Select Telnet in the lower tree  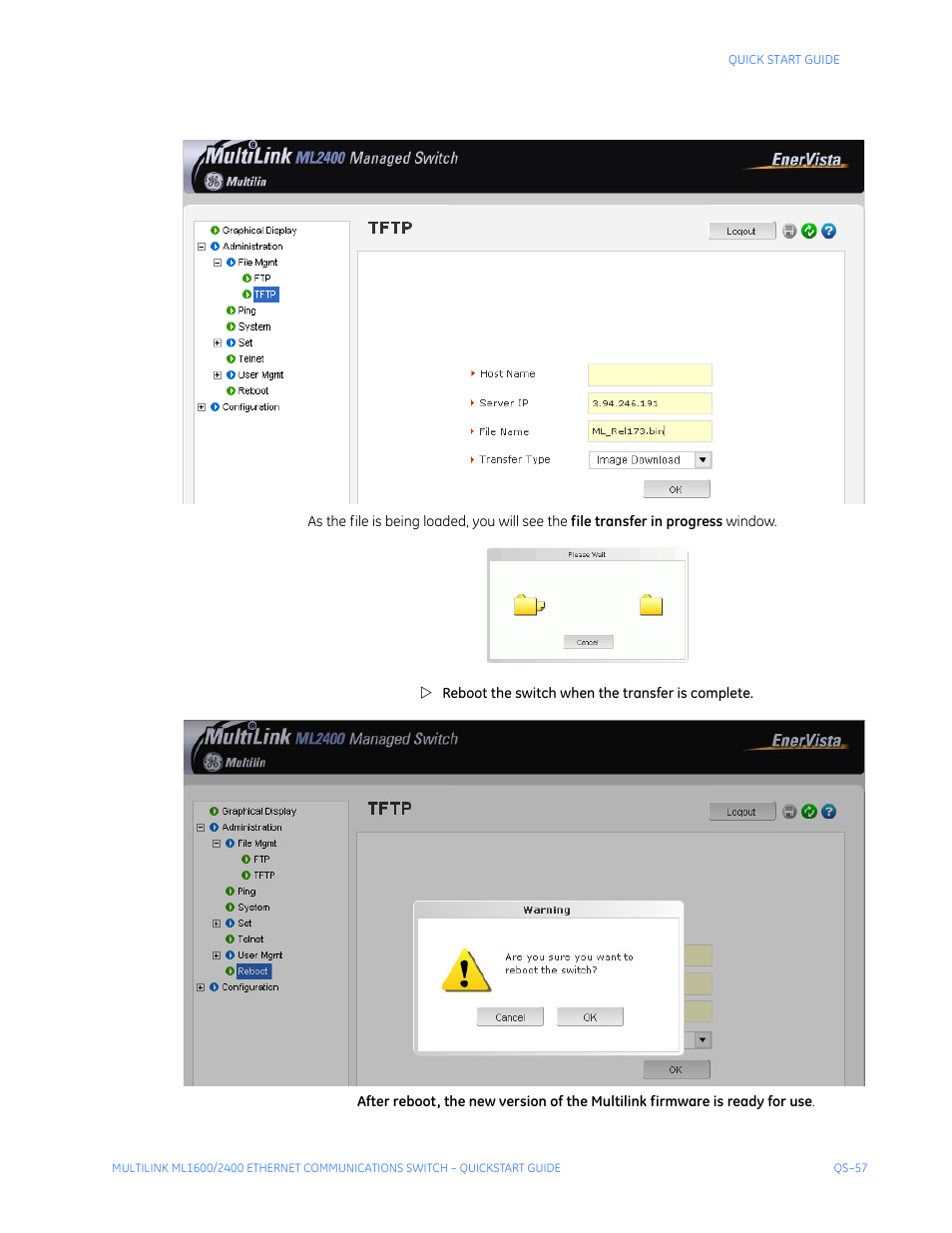(x=250, y=939)
